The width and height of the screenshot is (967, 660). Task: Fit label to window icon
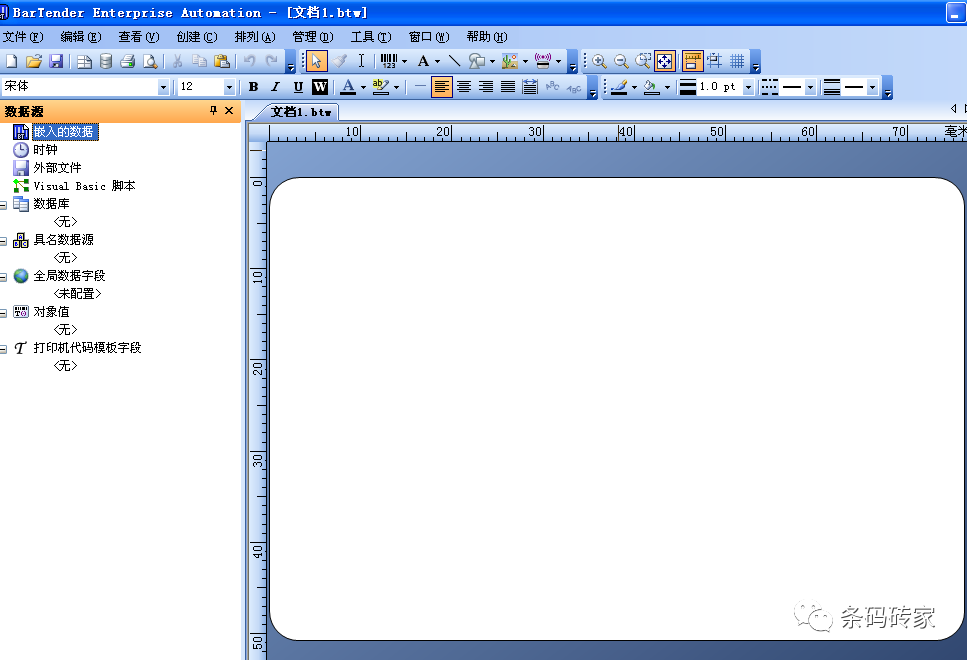(x=665, y=61)
